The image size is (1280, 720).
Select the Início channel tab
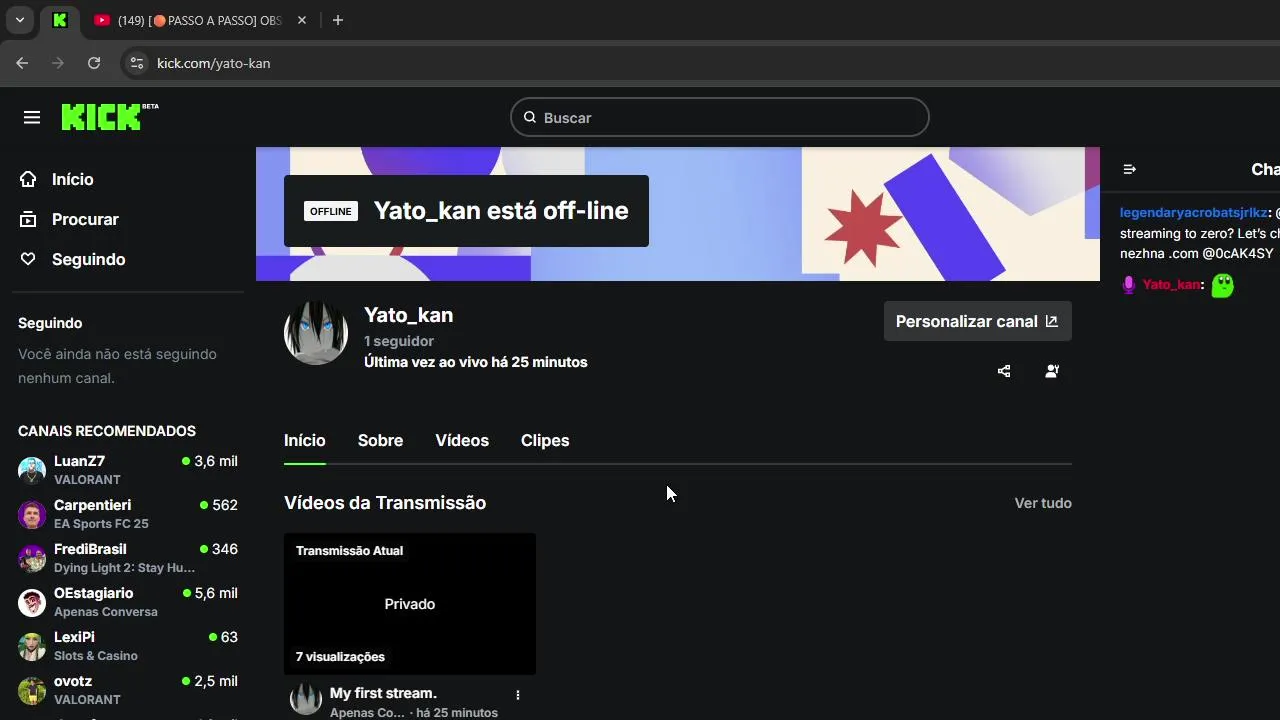click(305, 441)
